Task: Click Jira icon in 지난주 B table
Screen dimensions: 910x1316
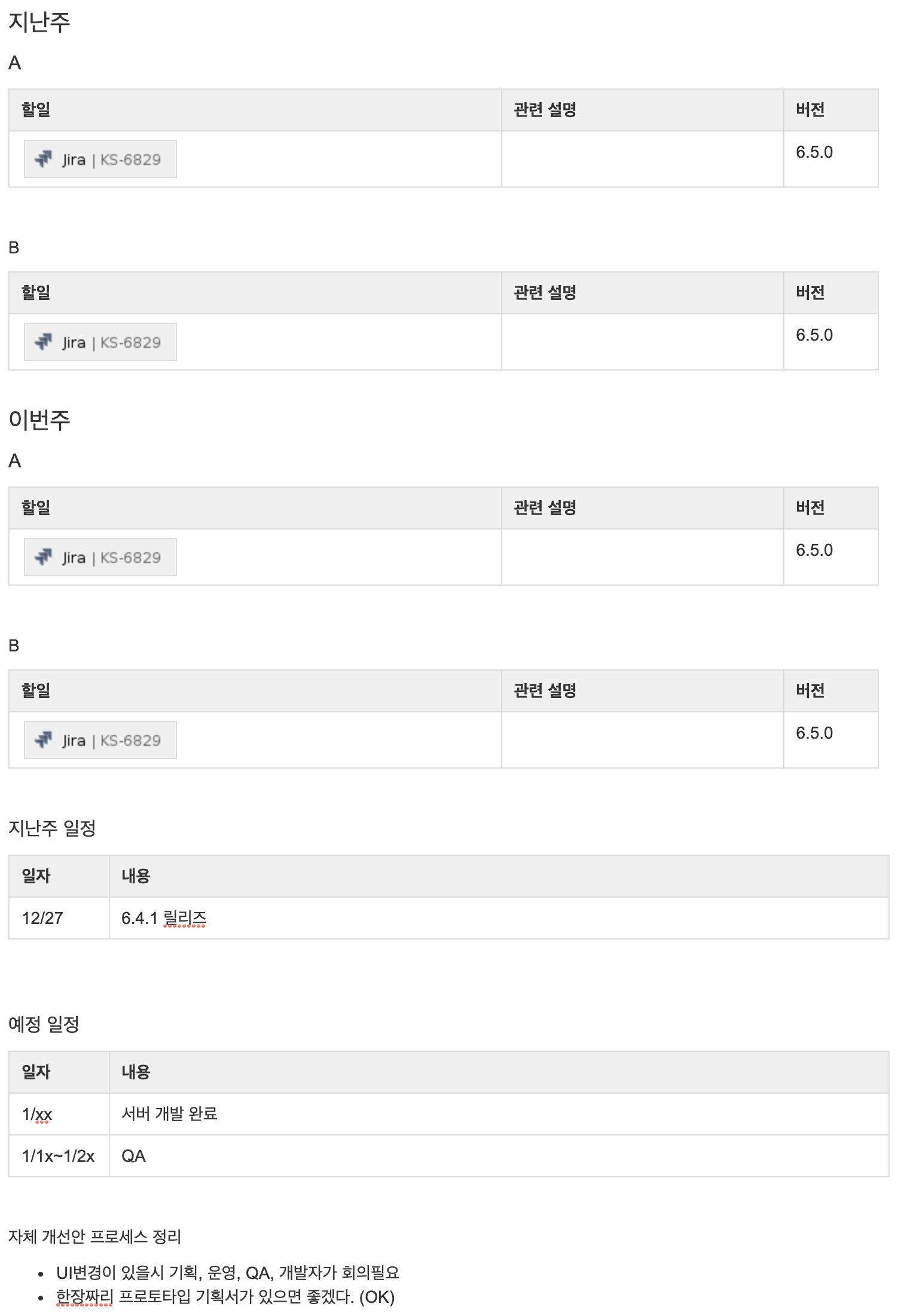Action: coord(44,342)
